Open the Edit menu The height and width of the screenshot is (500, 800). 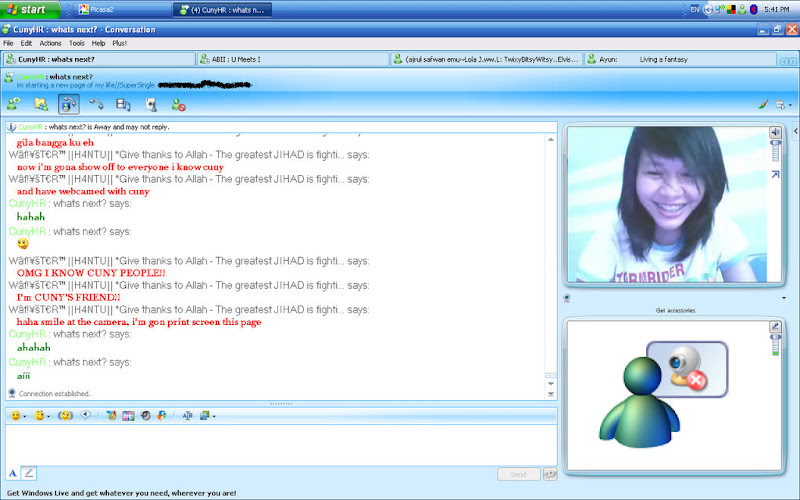(26, 43)
